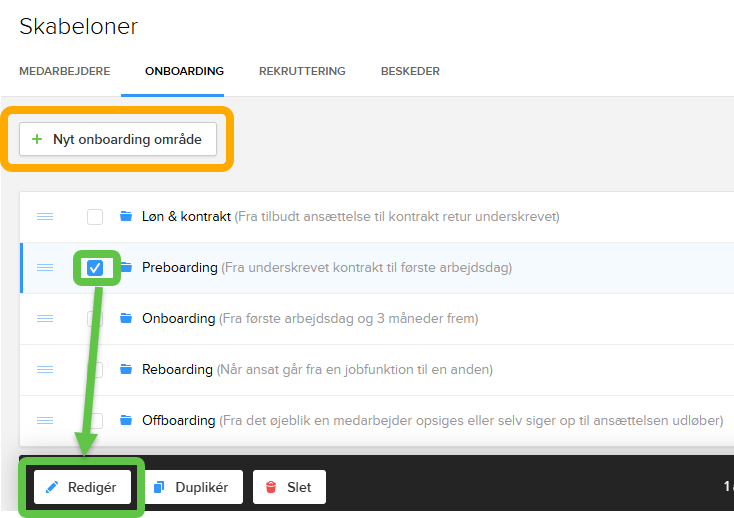Click drag handle of Preboarding row
This screenshot has height=518, width=734.
pyautogui.click(x=45, y=268)
